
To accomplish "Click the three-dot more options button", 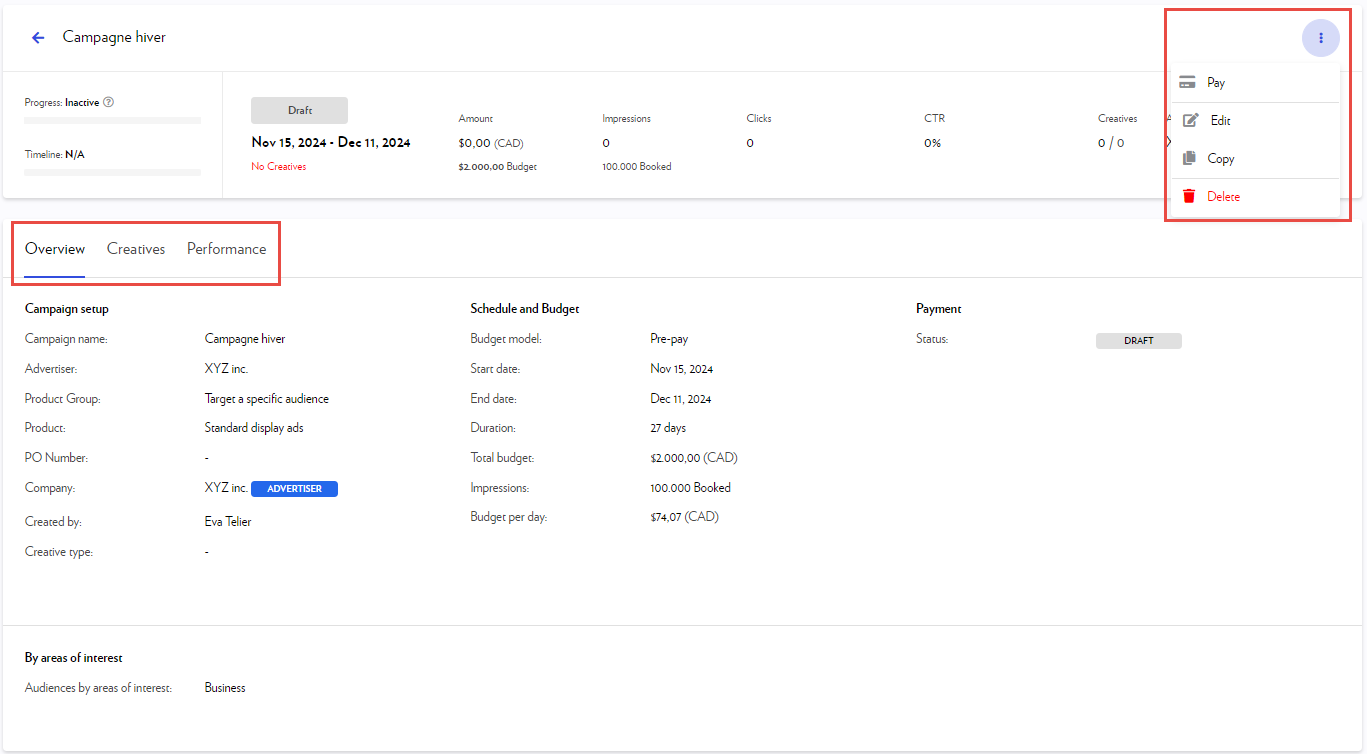I will click(1320, 38).
